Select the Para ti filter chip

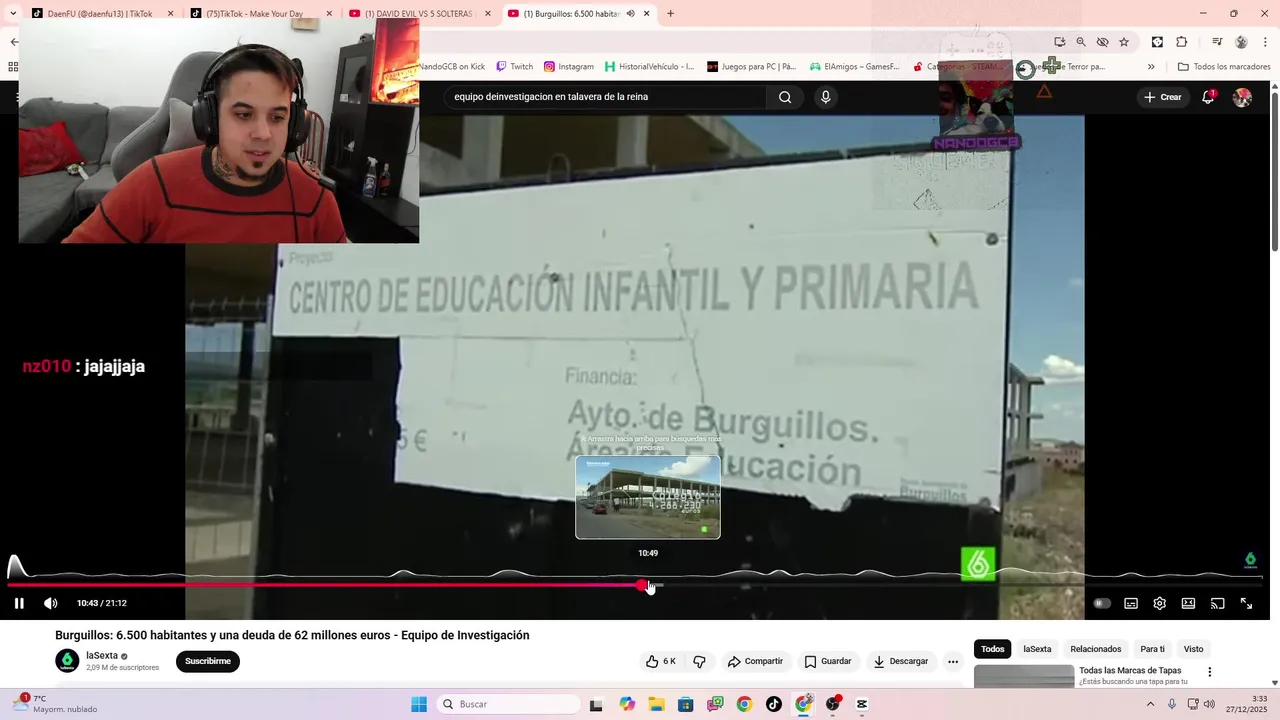pos(1152,649)
